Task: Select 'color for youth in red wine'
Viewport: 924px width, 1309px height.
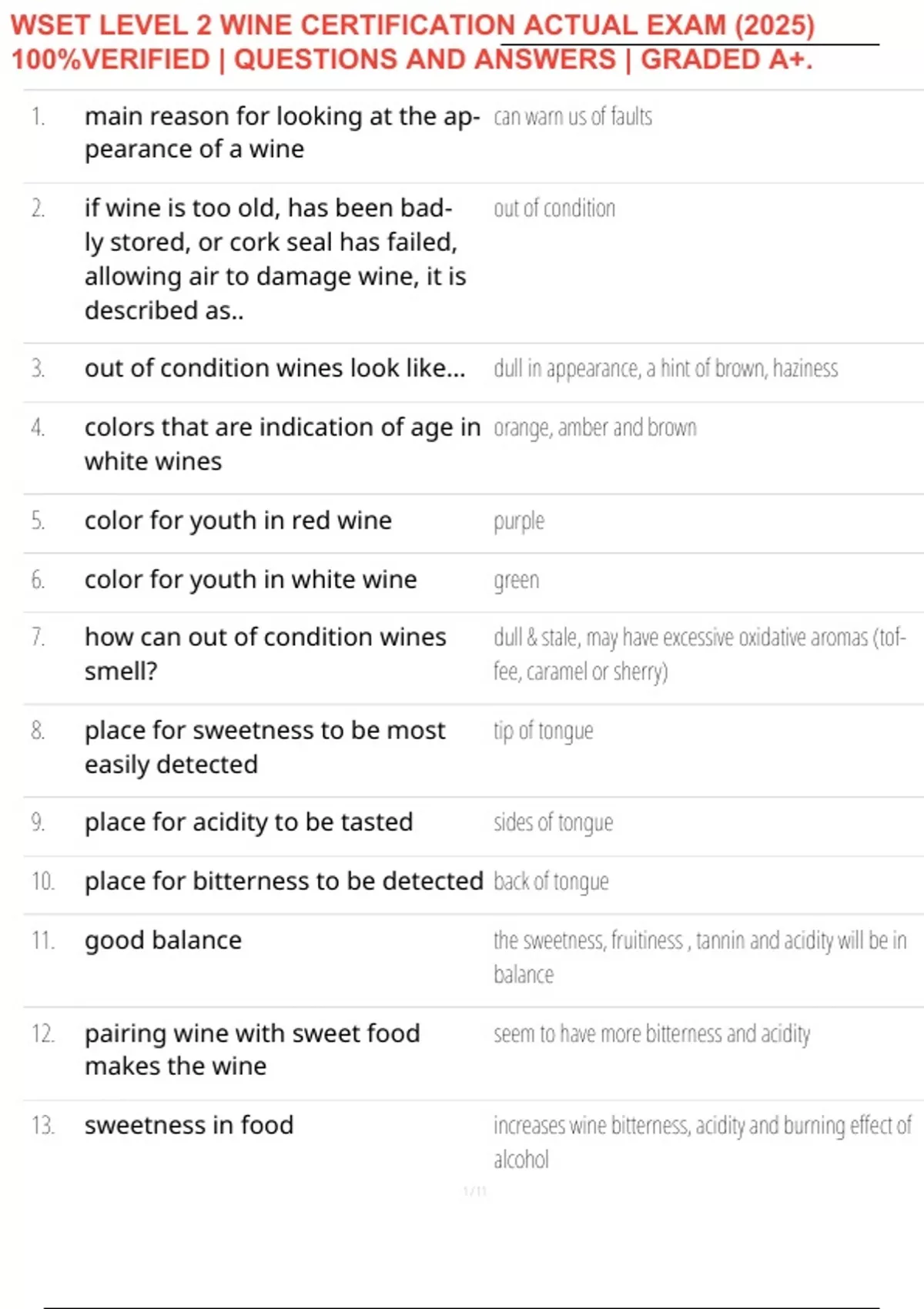Action: (238, 521)
